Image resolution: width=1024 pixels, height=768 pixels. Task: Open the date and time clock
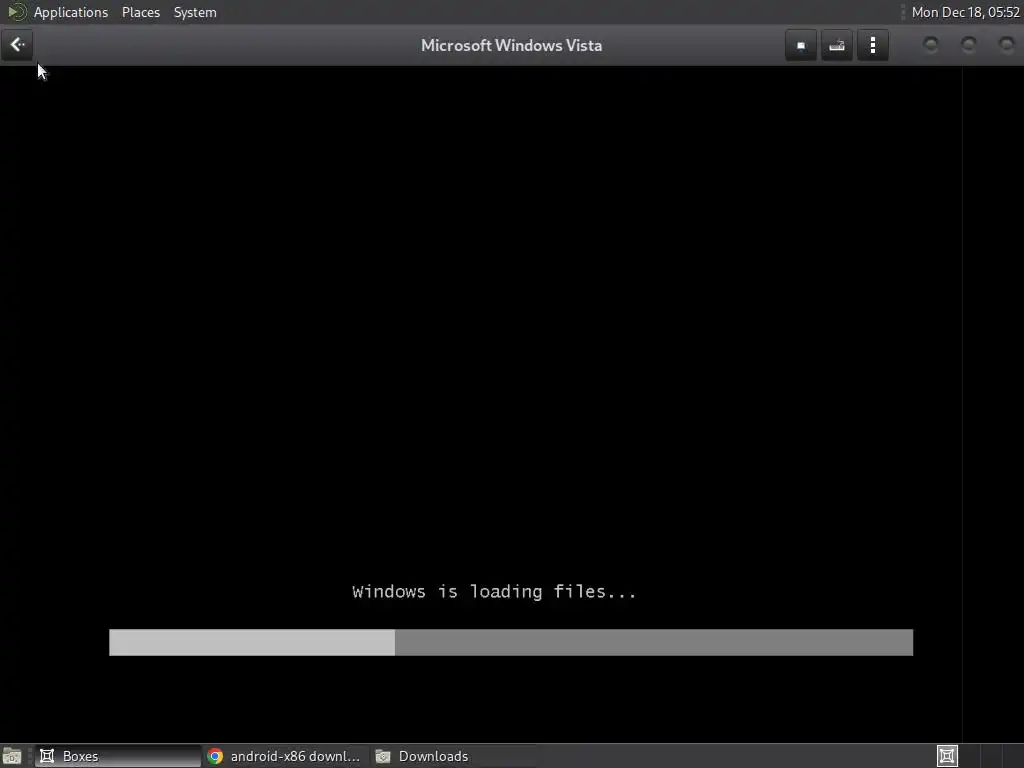[965, 12]
